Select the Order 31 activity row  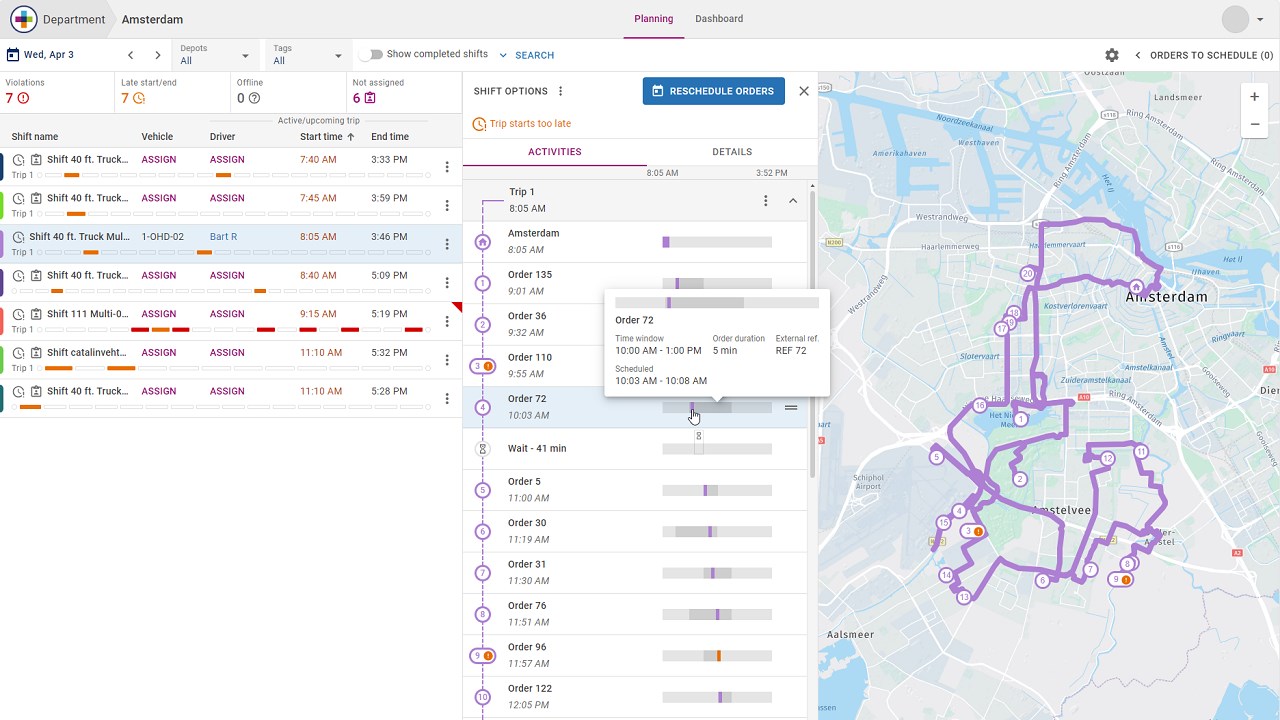click(x=635, y=573)
